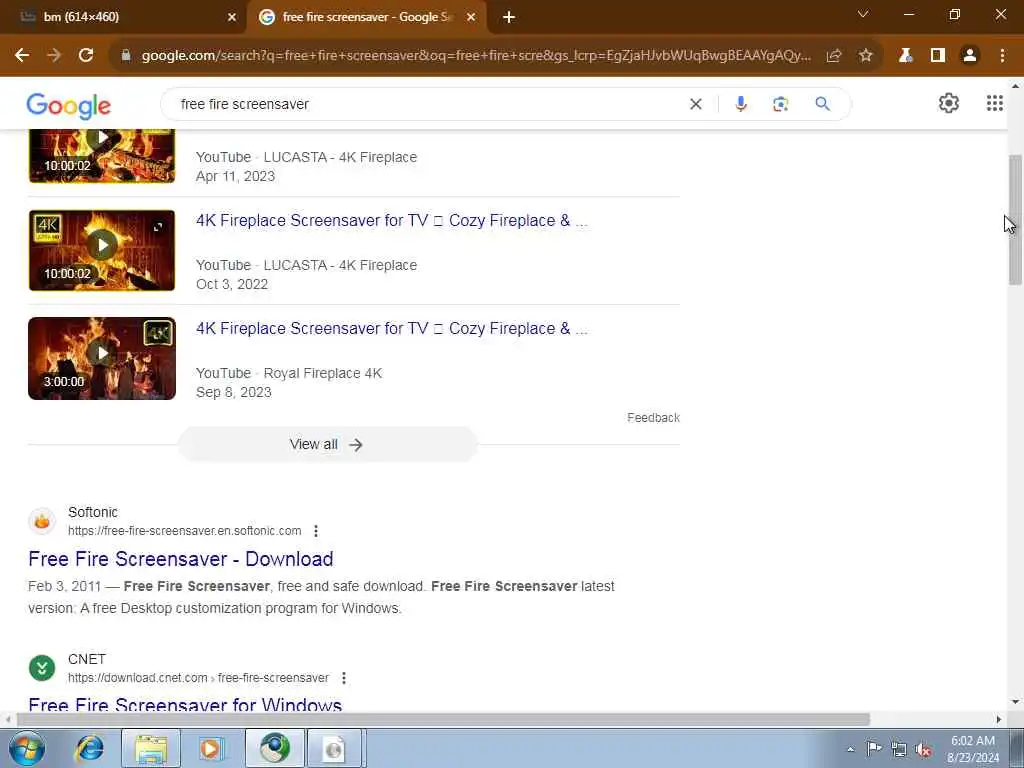Go back to the previous page
Image resolution: width=1024 pixels, height=768 pixels.
click(x=22, y=56)
